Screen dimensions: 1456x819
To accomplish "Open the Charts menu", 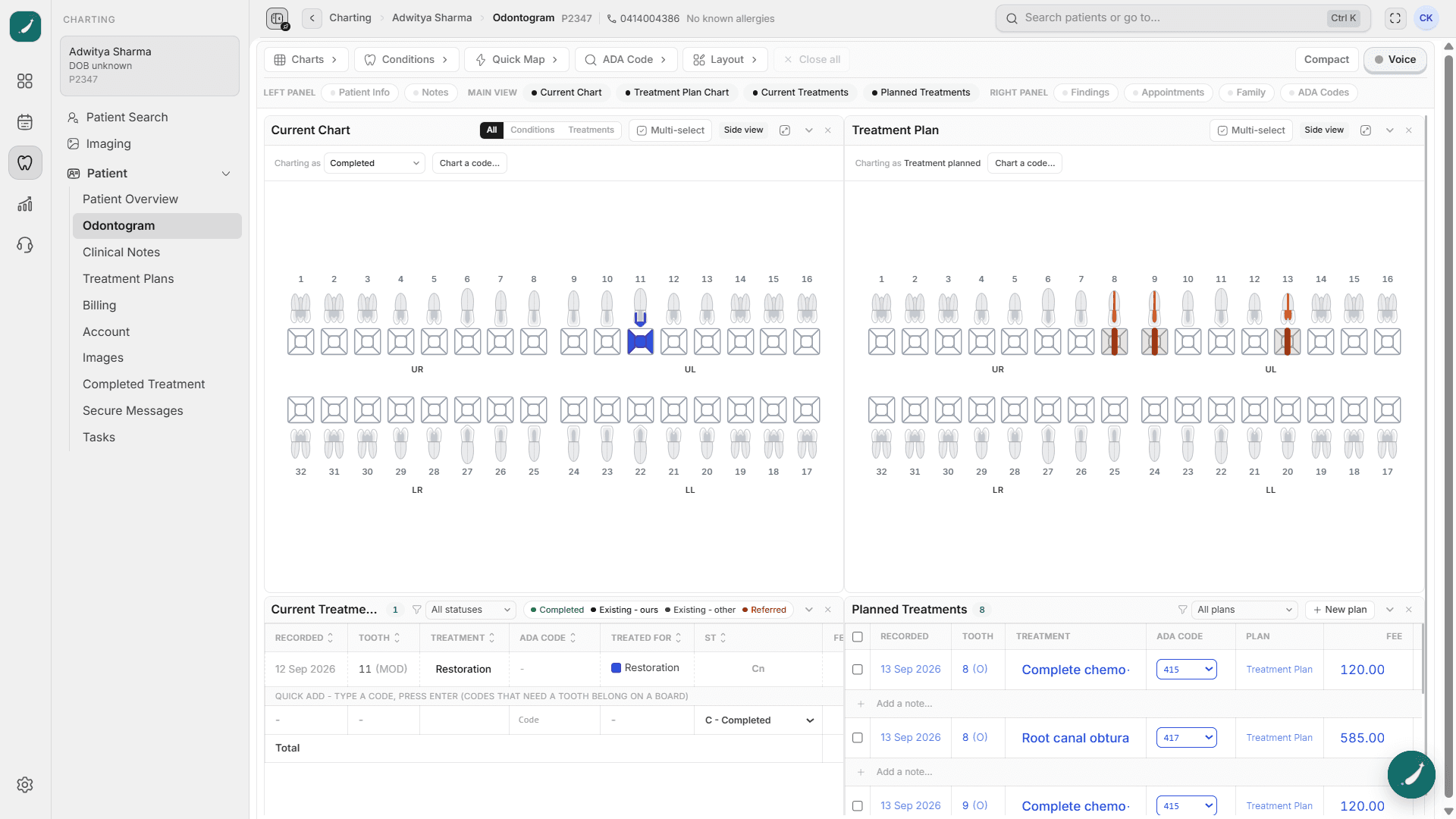I will [306, 60].
